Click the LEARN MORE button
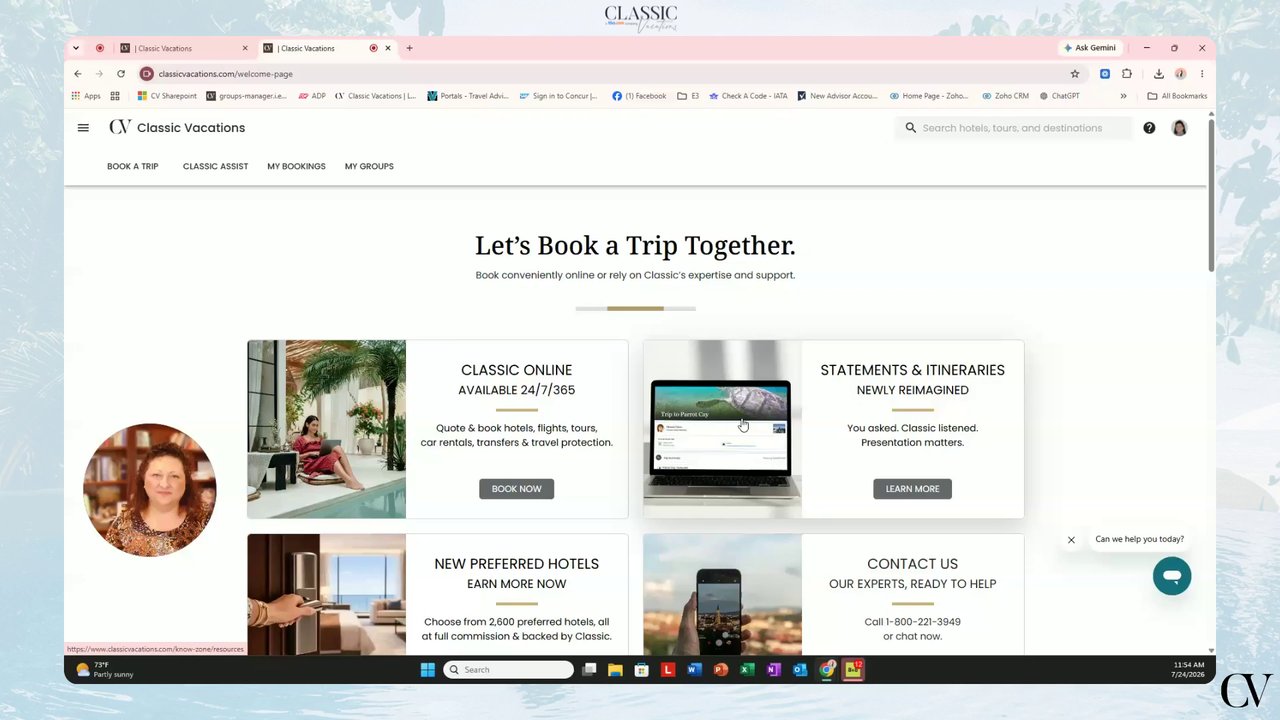 (912, 489)
